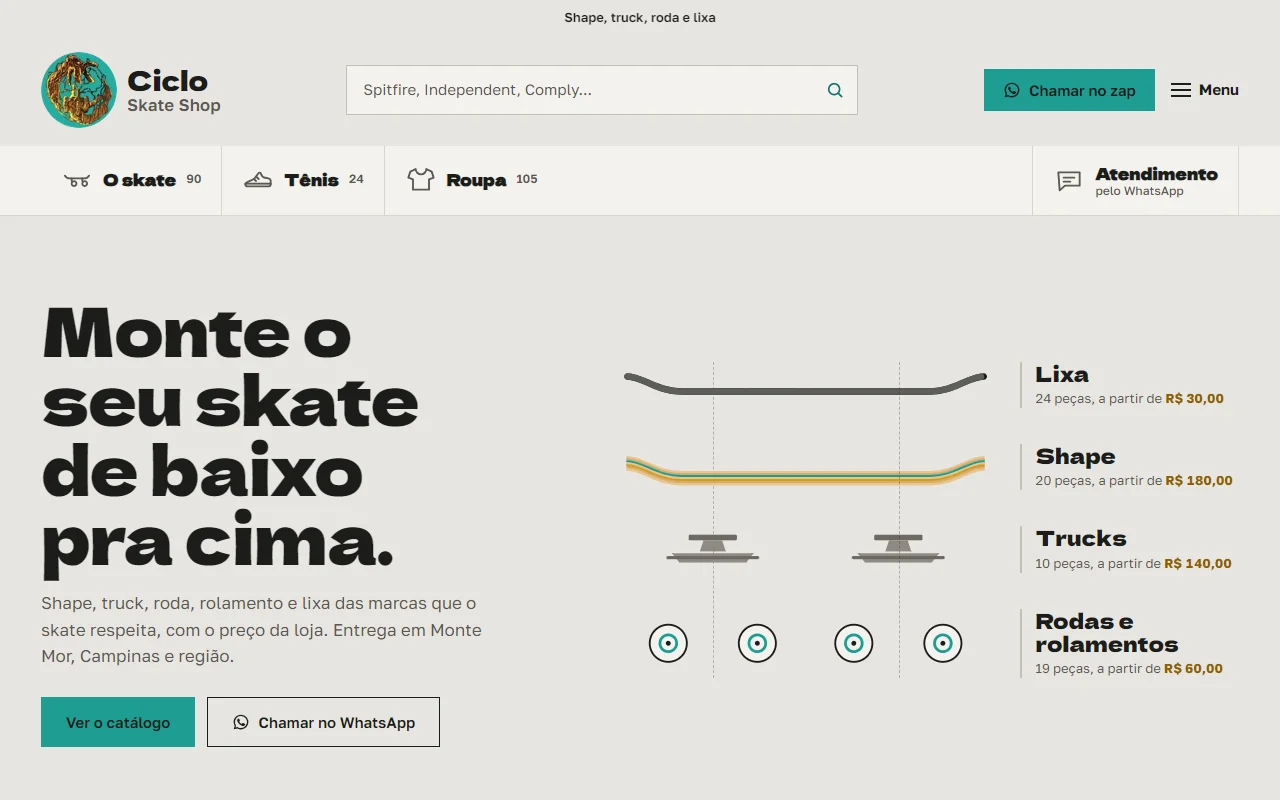
Task: Click the skateboard icon beside O skate
Action: (x=77, y=180)
